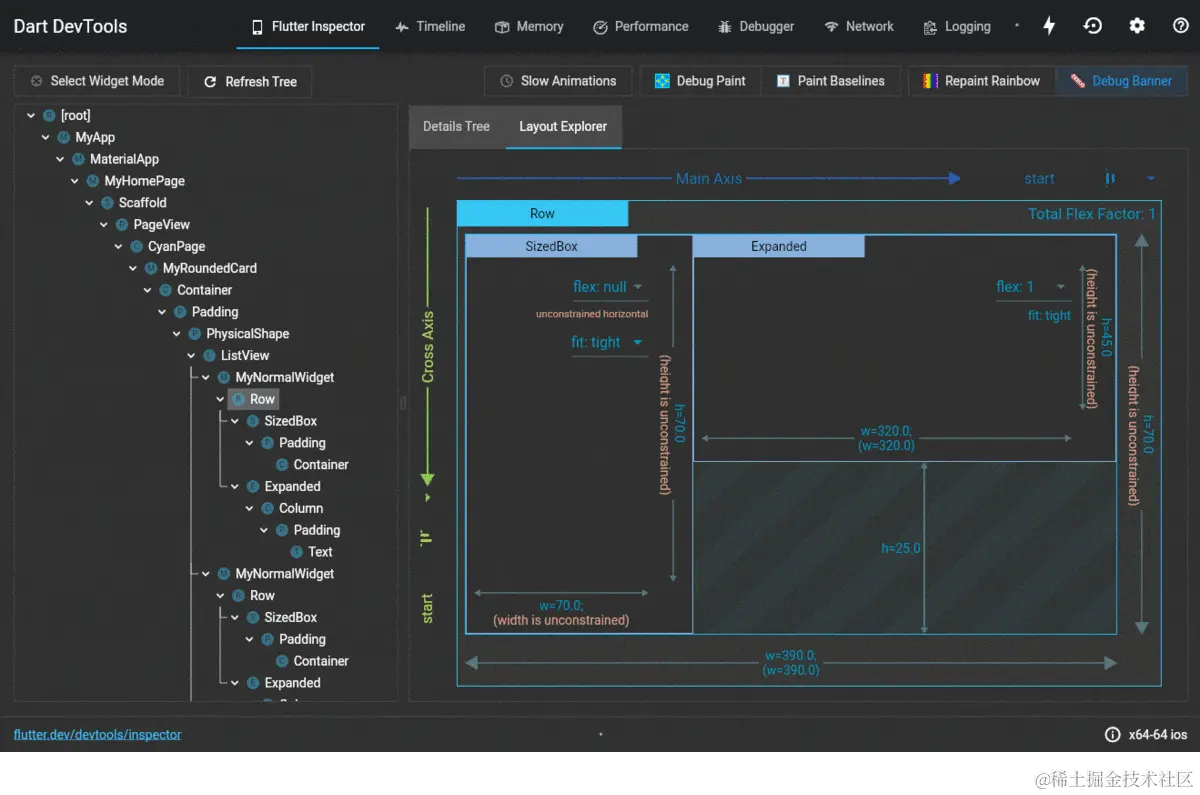Click the PhysicalShape widget icon
This screenshot has width=1200, height=795.
(195, 334)
